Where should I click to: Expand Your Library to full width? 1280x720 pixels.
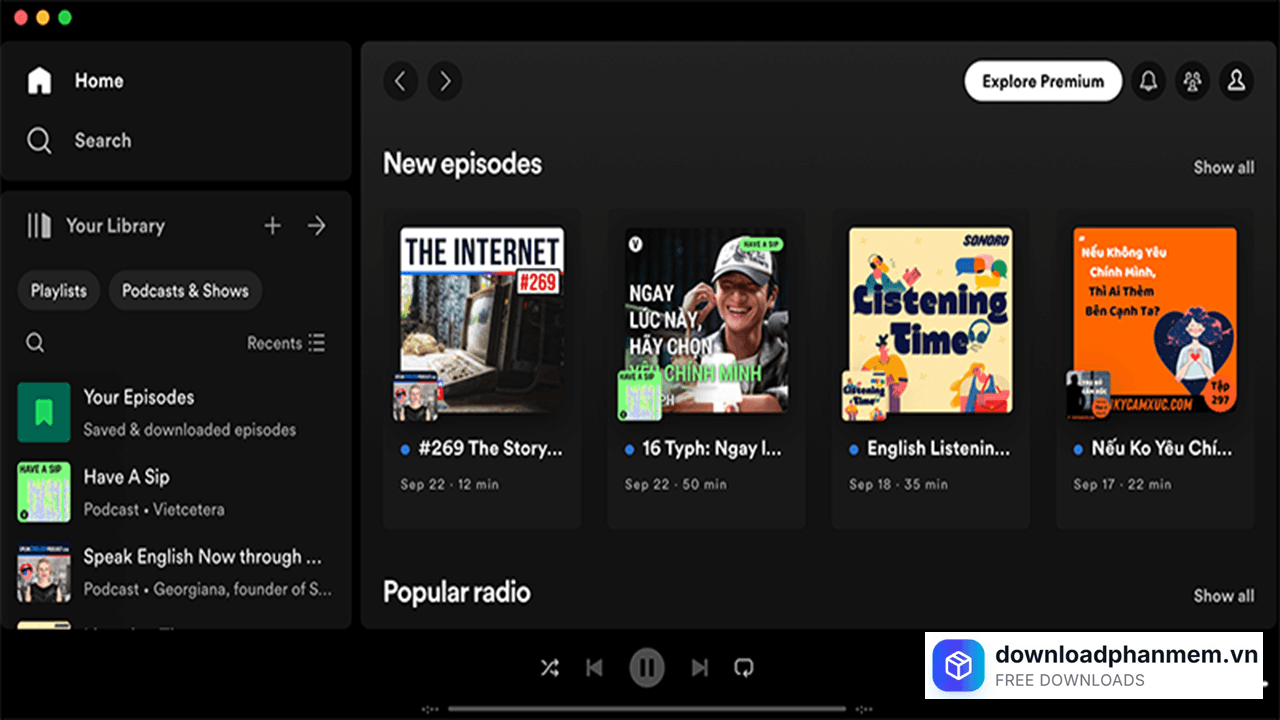(316, 225)
